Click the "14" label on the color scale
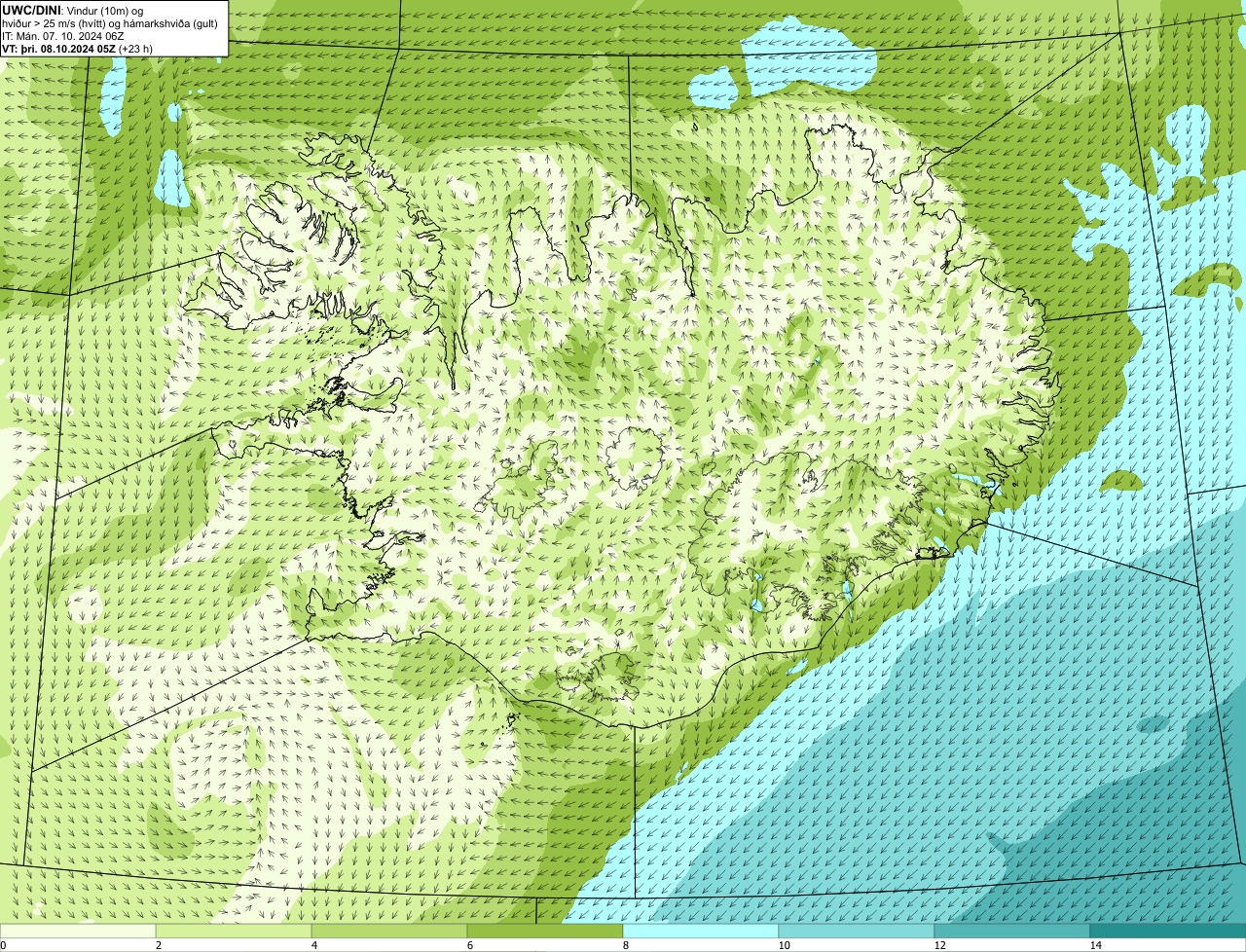This screenshot has height=952, width=1246. (x=1095, y=945)
